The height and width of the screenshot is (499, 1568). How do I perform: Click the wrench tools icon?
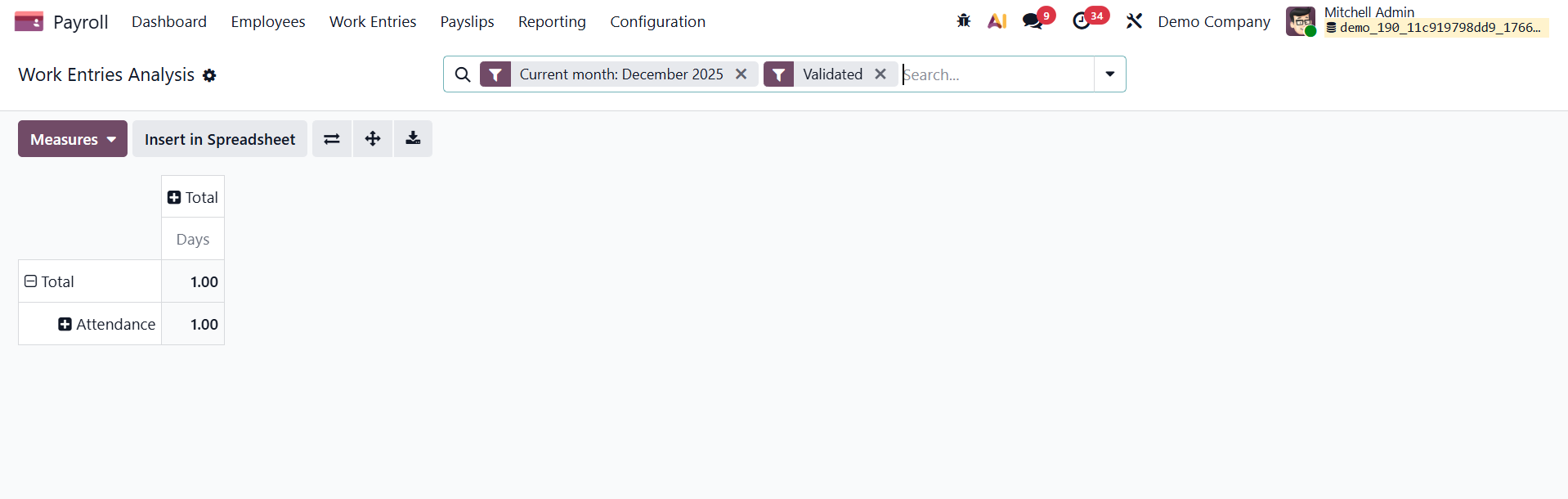[1134, 21]
